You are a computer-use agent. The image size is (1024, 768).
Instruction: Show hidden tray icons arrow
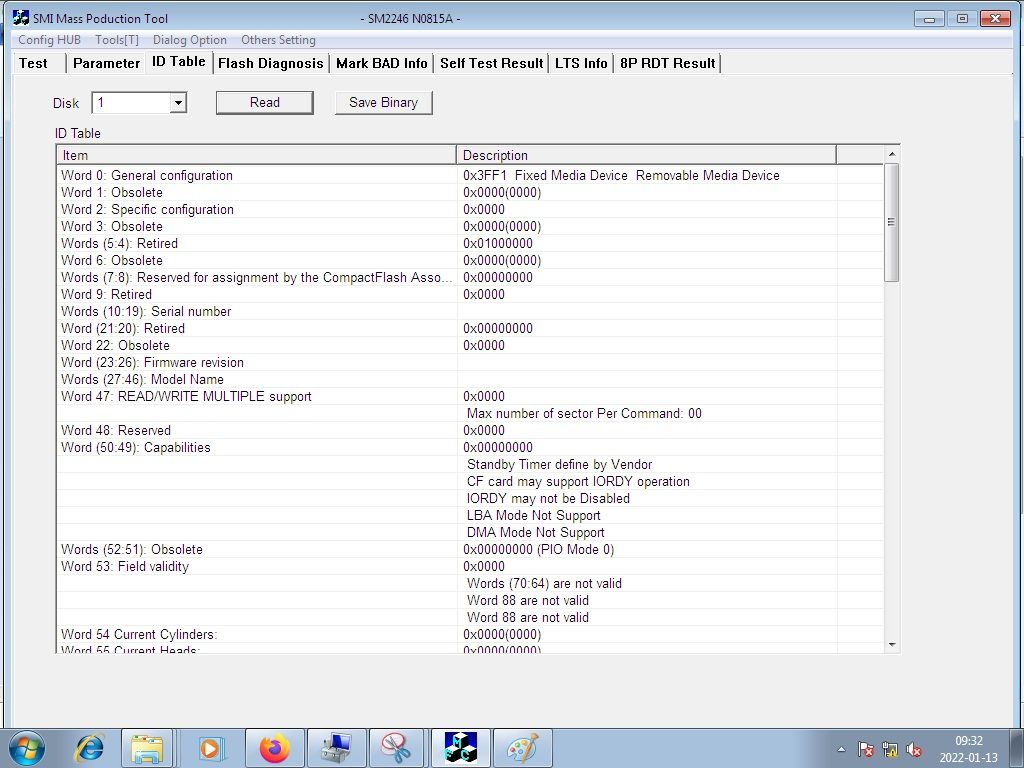click(841, 749)
